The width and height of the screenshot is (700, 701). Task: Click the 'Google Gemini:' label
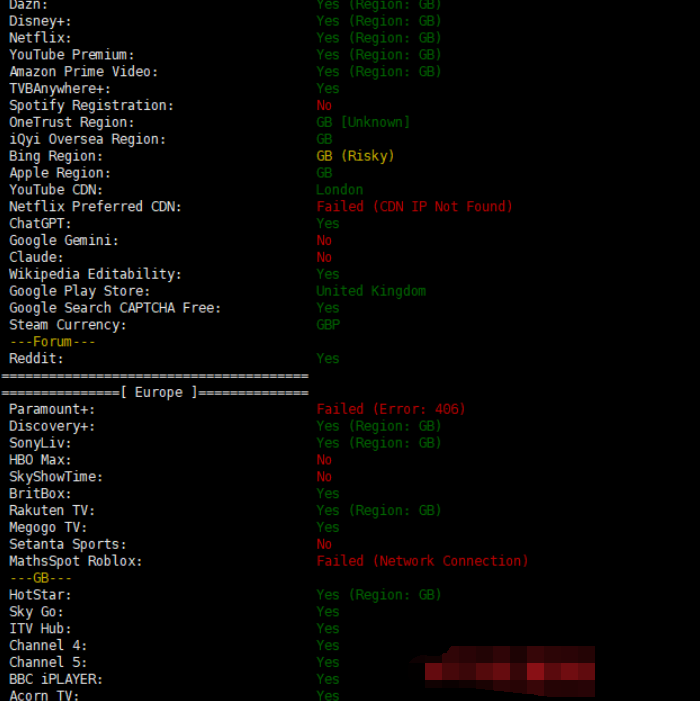[x=64, y=240]
